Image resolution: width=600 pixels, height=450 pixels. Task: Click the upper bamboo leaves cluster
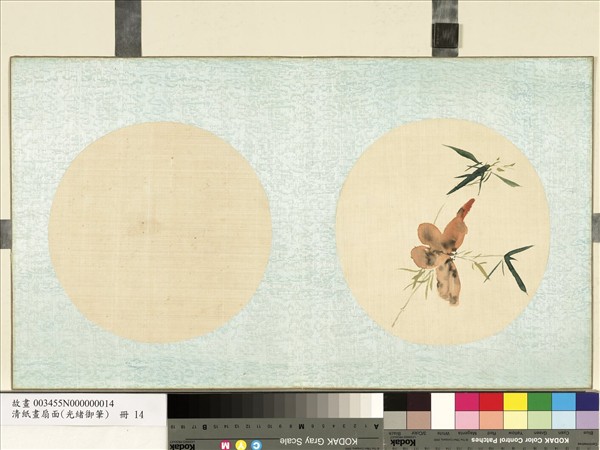472,170
